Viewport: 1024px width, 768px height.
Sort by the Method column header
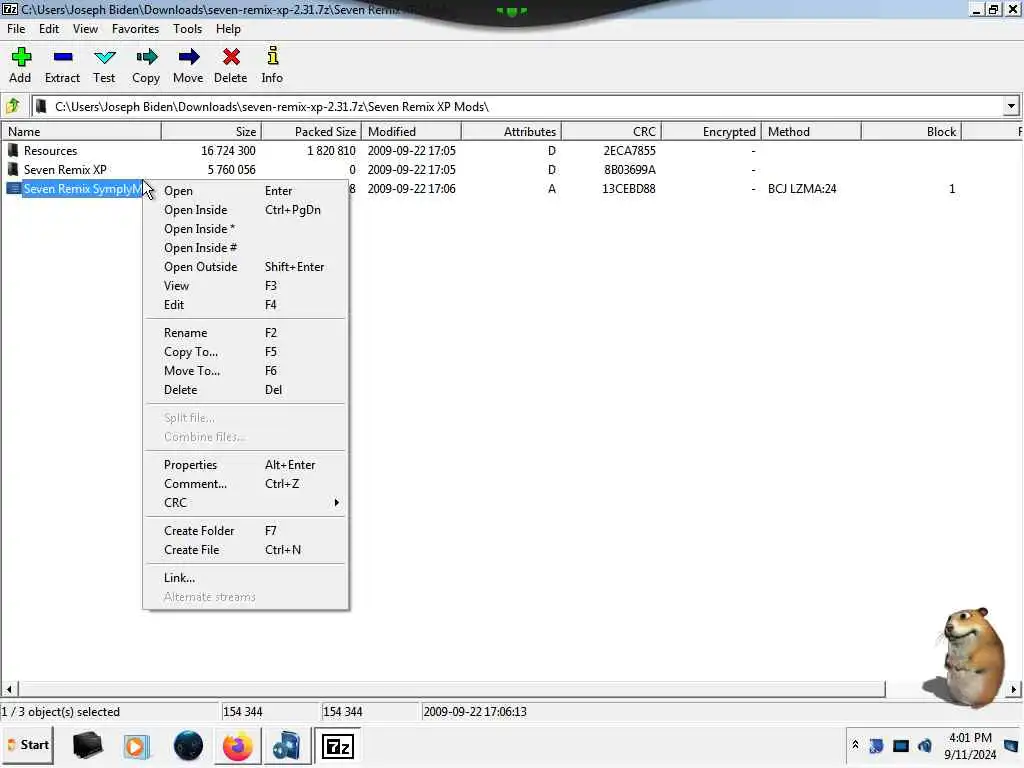tap(811, 131)
